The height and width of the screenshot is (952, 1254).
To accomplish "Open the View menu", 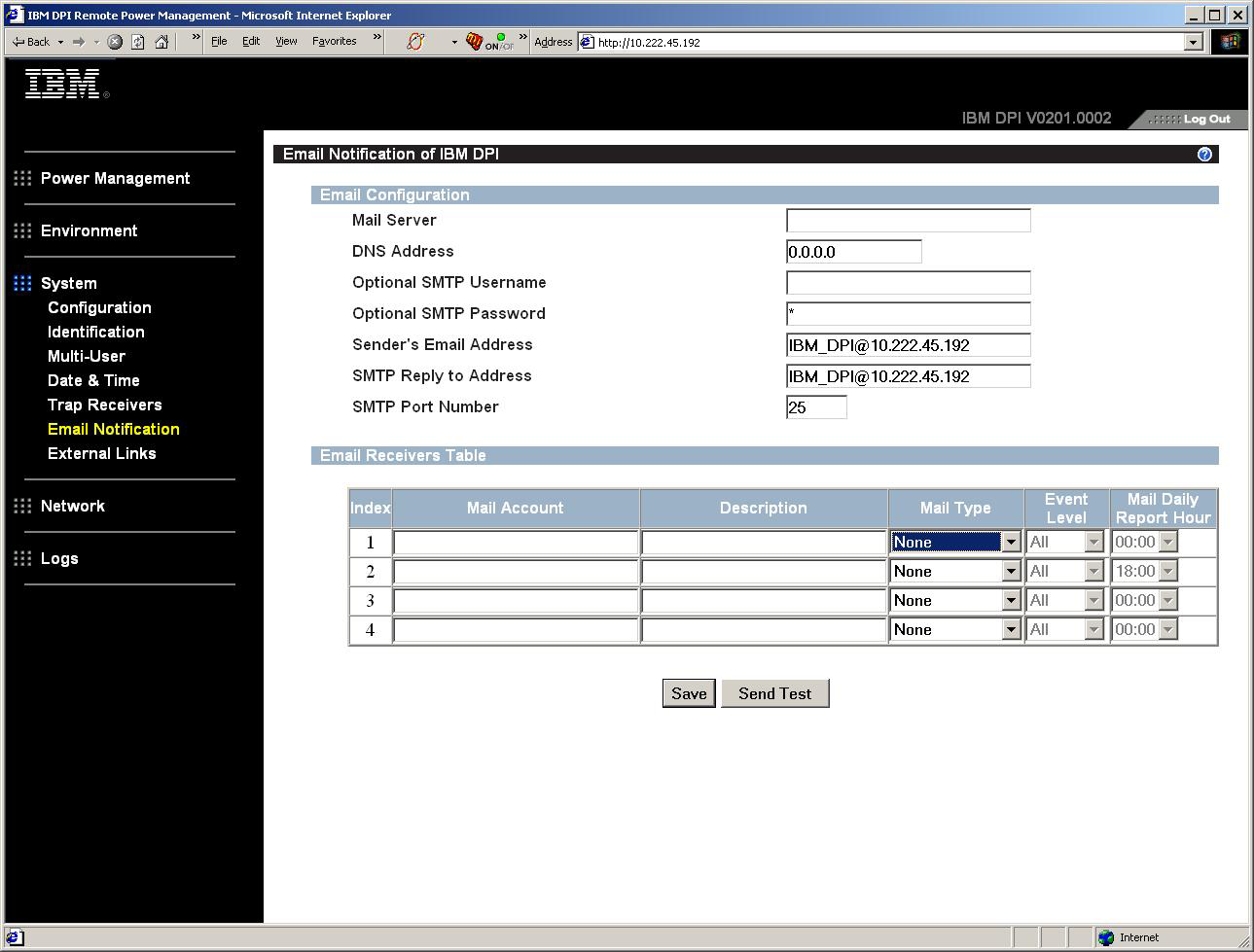I will (x=286, y=42).
